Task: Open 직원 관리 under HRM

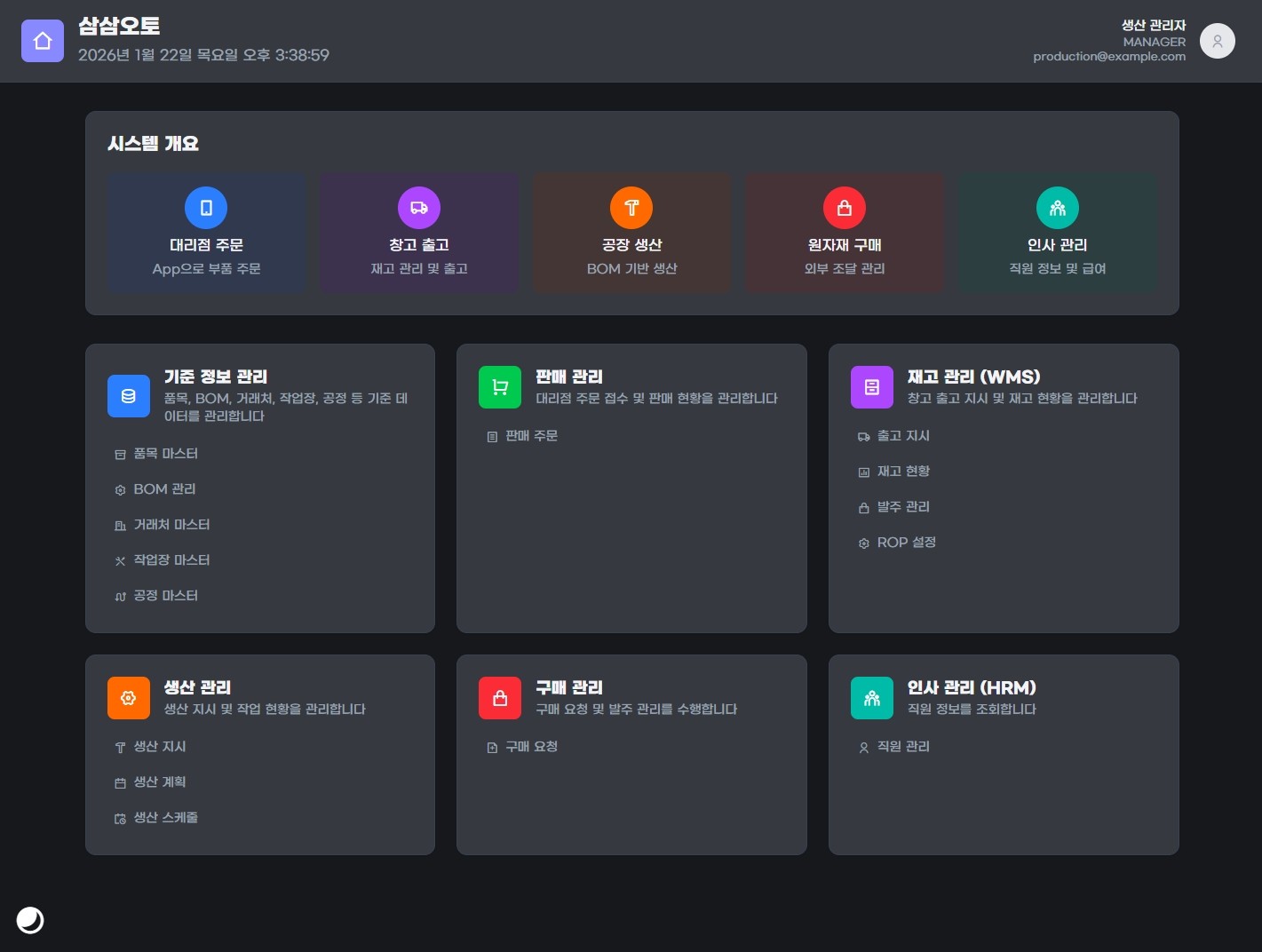Action: [x=903, y=747]
